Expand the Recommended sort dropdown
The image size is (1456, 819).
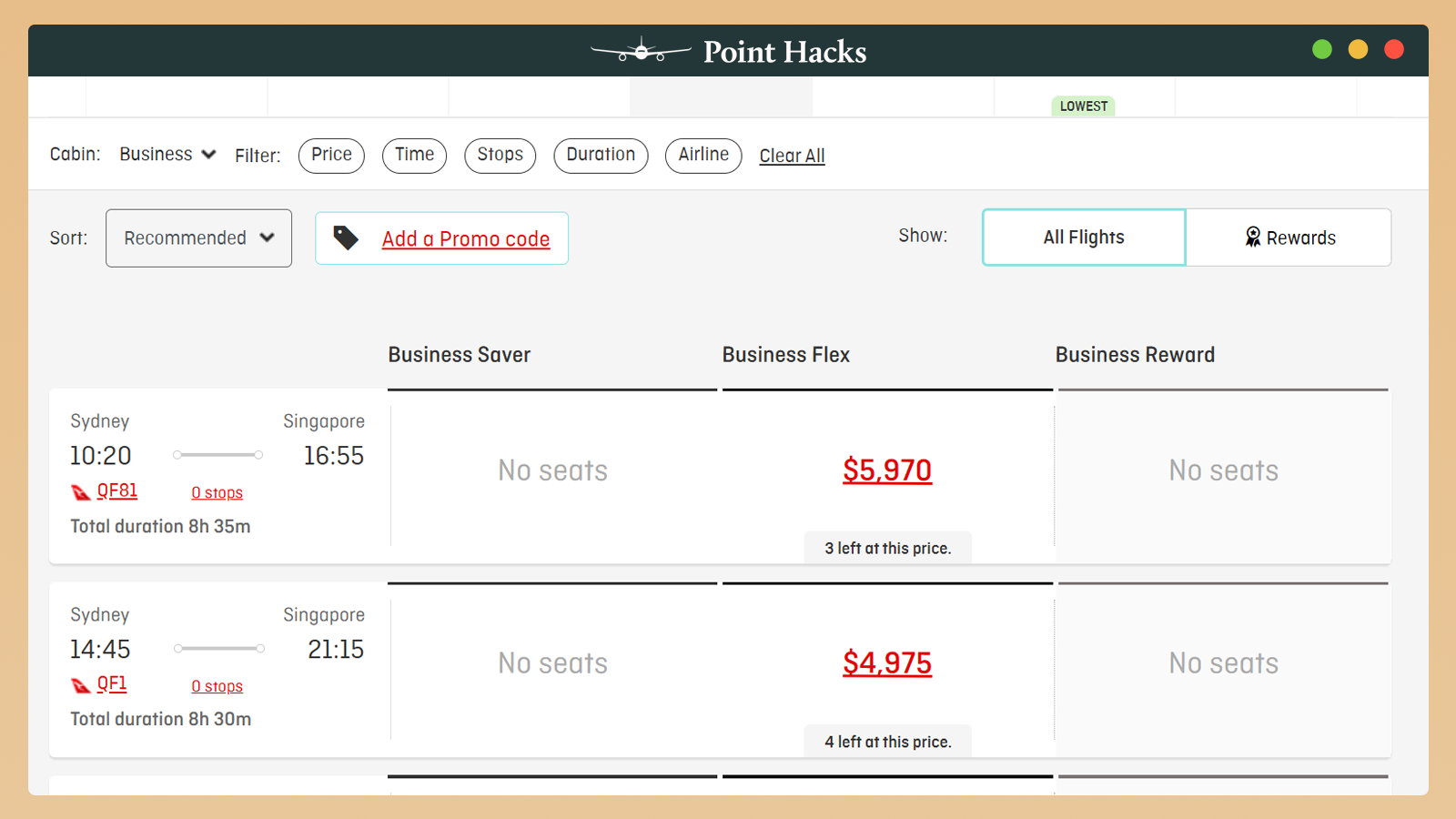pos(198,238)
